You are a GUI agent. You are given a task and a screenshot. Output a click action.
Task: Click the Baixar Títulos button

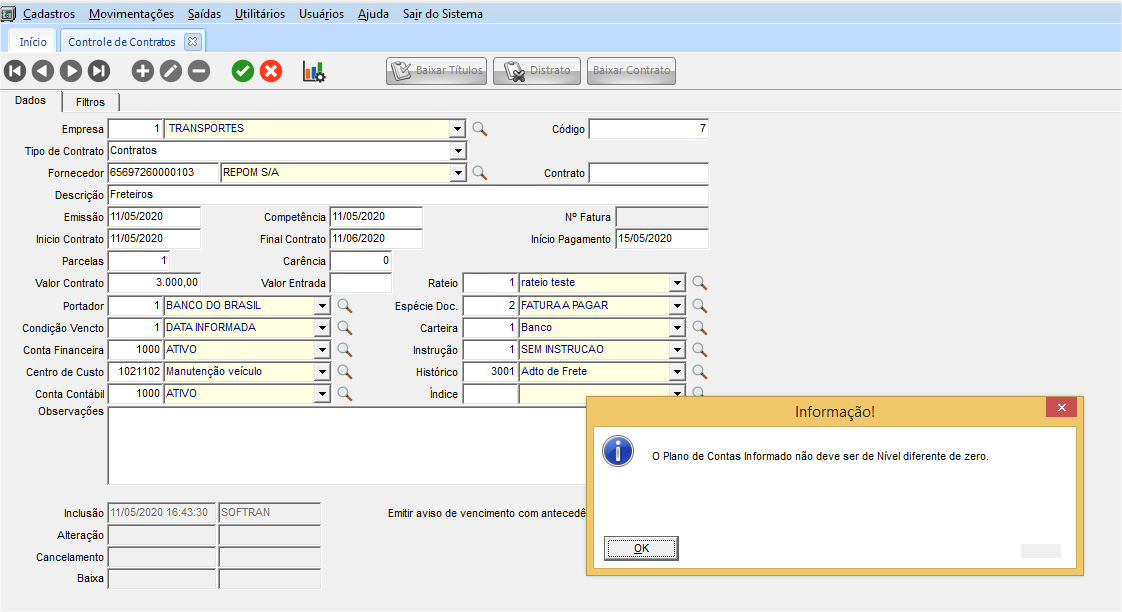(x=437, y=71)
